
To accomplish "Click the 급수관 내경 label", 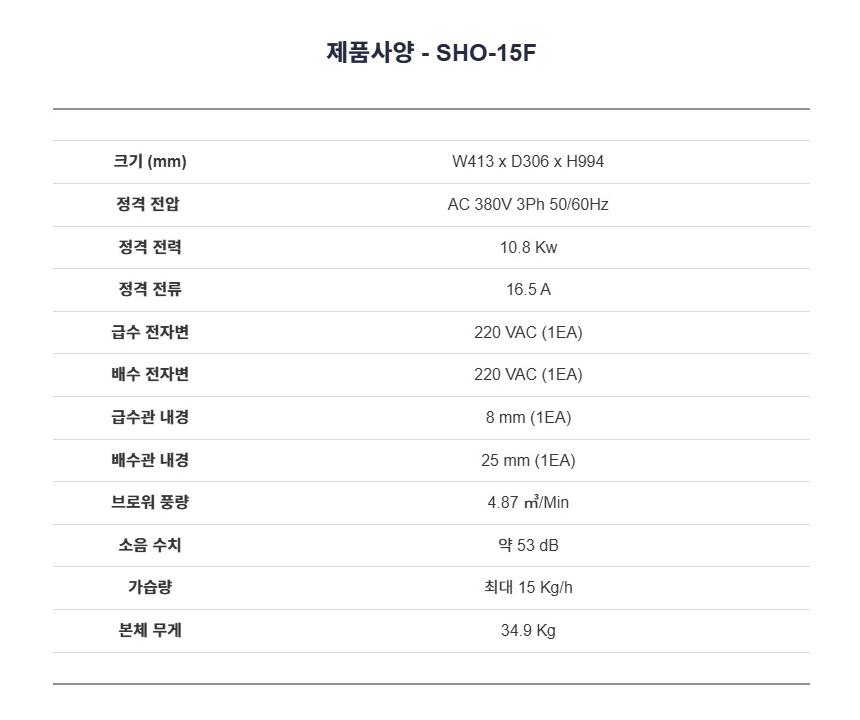I will (x=150, y=417).
